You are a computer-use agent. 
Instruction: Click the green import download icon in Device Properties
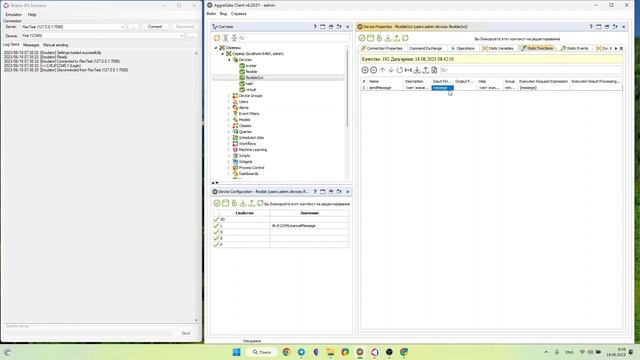click(x=388, y=38)
